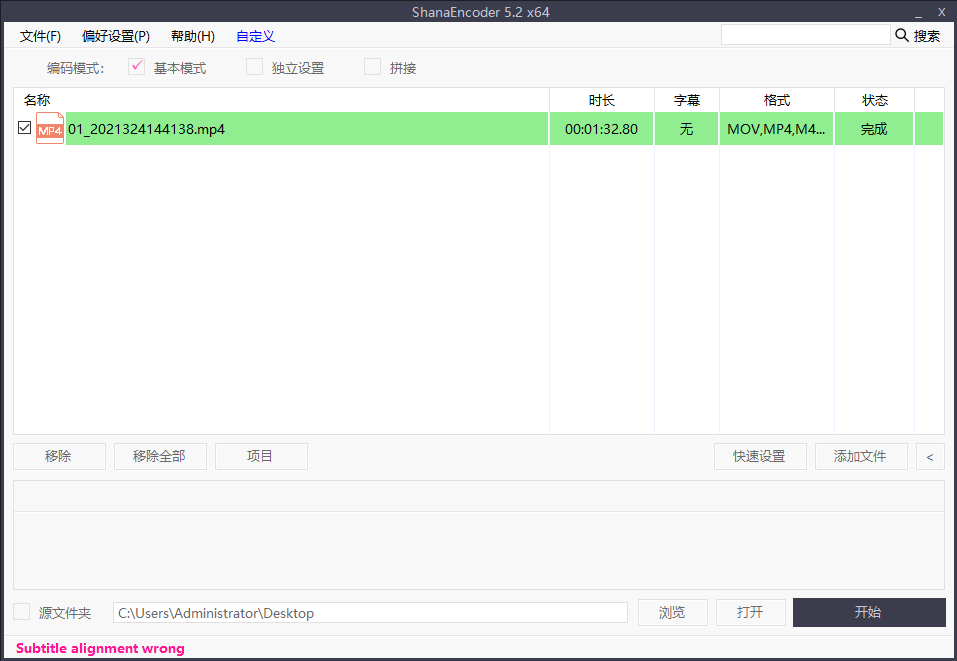Click the search magnifier icon

(901, 35)
